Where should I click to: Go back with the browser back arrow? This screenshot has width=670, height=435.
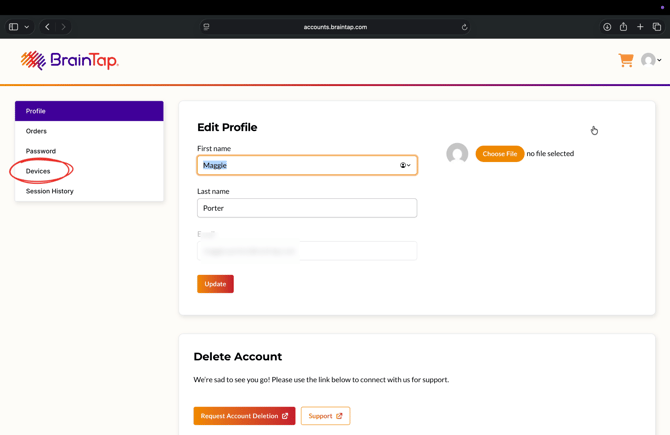(x=47, y=27)
